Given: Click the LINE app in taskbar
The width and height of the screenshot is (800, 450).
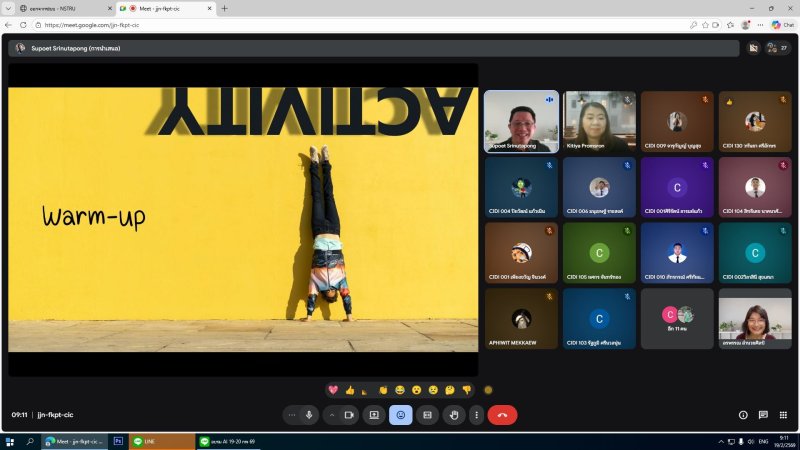Looking at the screenshot, I should click(162, 440).
